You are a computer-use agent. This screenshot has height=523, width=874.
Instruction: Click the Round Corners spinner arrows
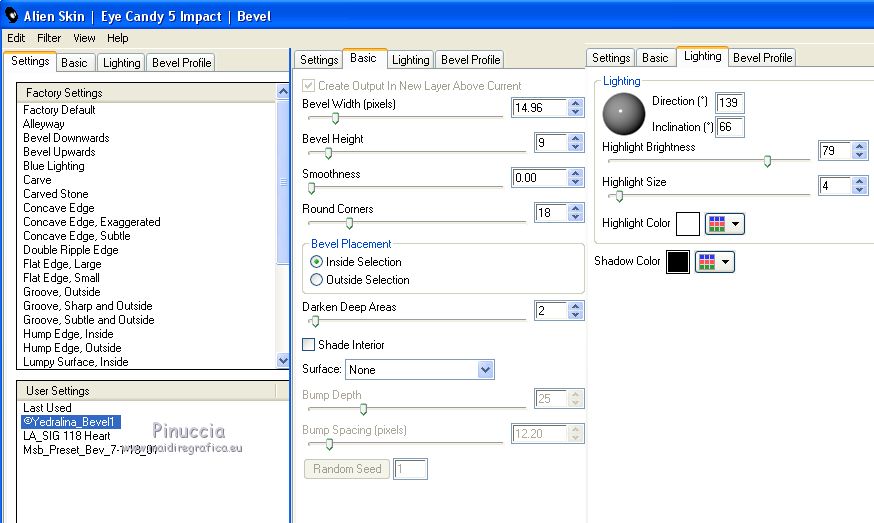click(x=576, y=212)
